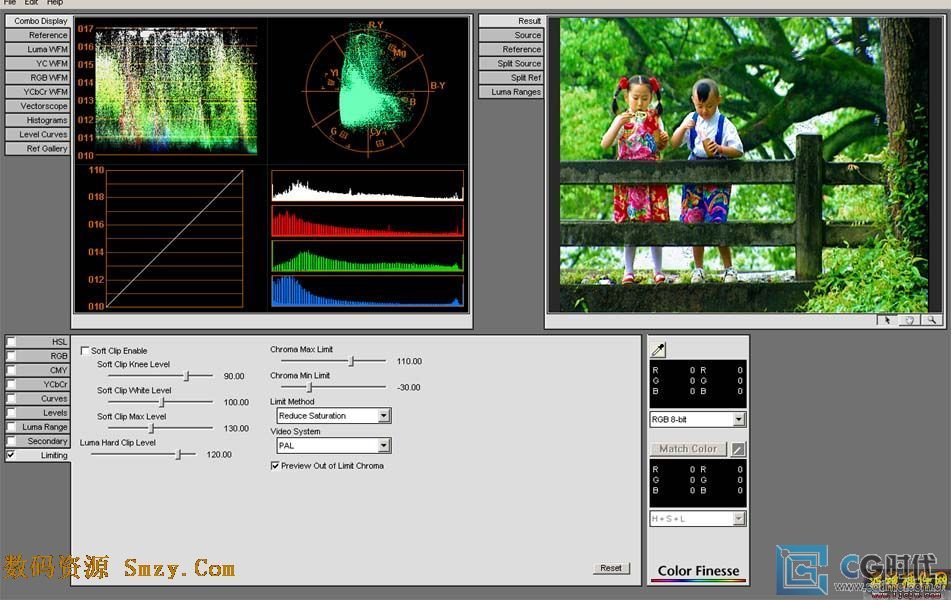951x600 pixels.
Task: Click the Soft Clip Max value 130.00
Action: (x=236, y=428)
